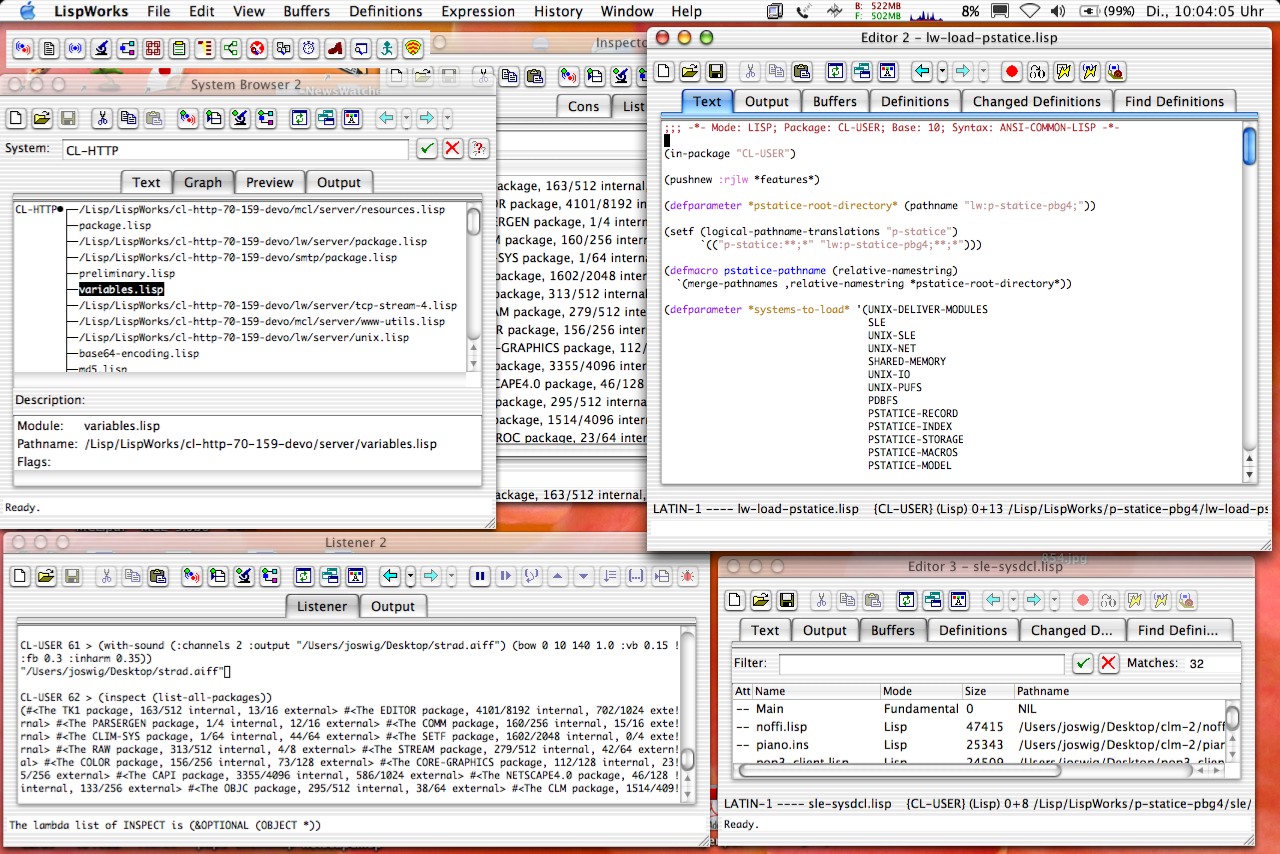Click the scissors cut icon in System Browser 2
Image resolution: width=1280 pixels, height=854 pixels.
pos(102,118)
